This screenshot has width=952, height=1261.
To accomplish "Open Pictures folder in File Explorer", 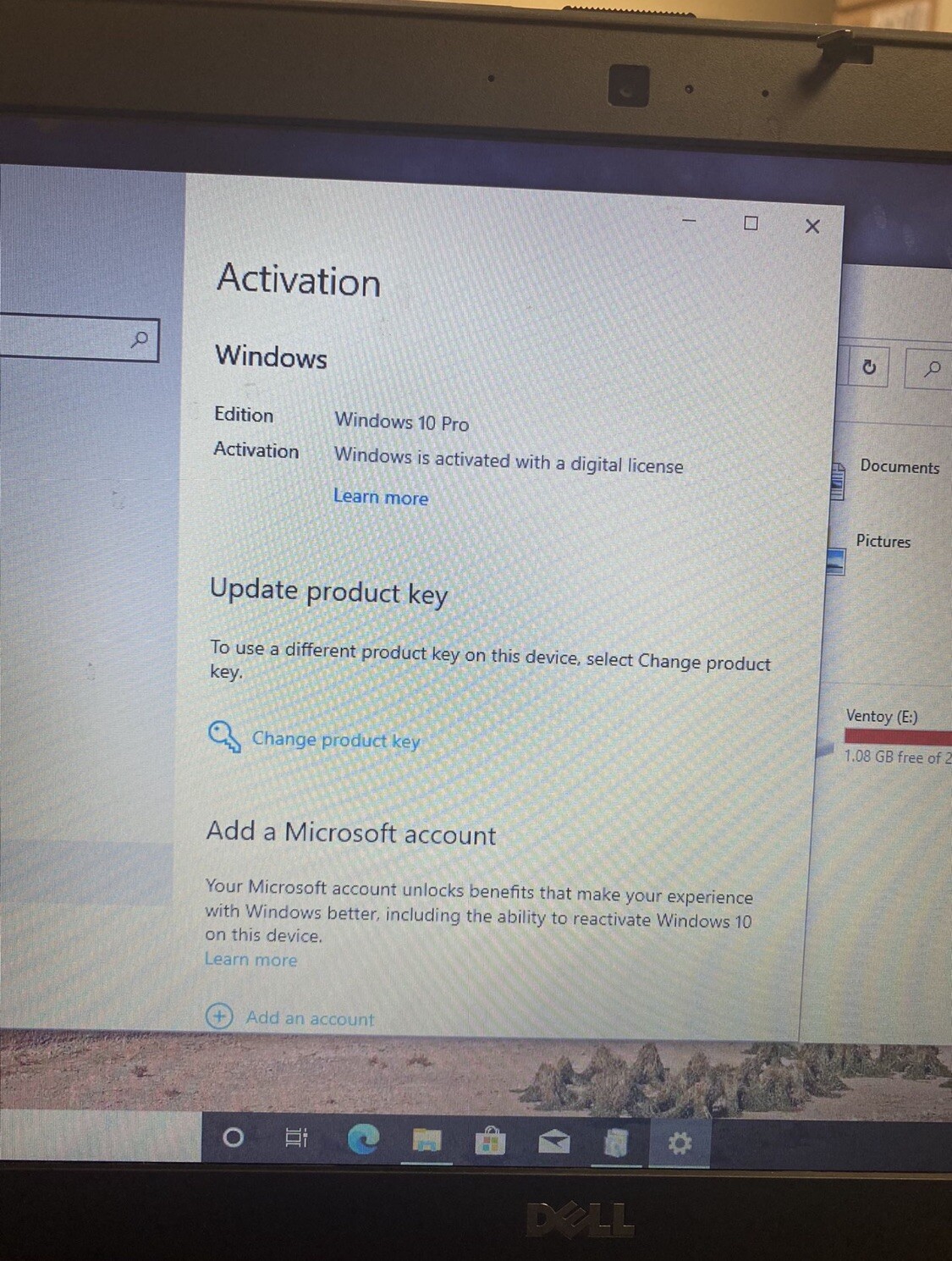I will [883, 541].
